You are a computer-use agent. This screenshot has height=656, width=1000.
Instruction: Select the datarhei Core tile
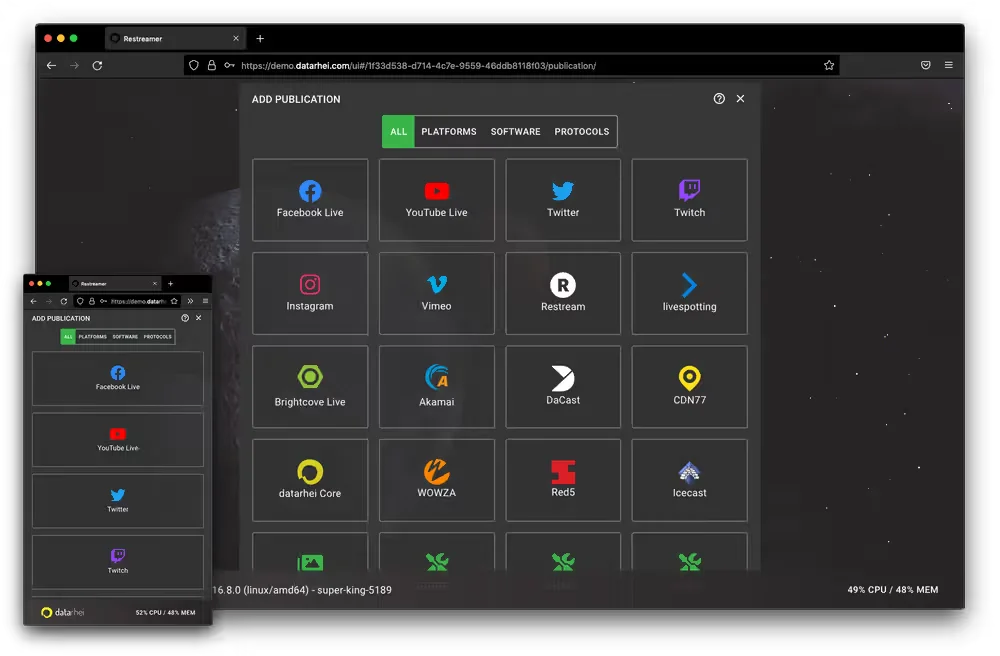(x=310, y=480)
